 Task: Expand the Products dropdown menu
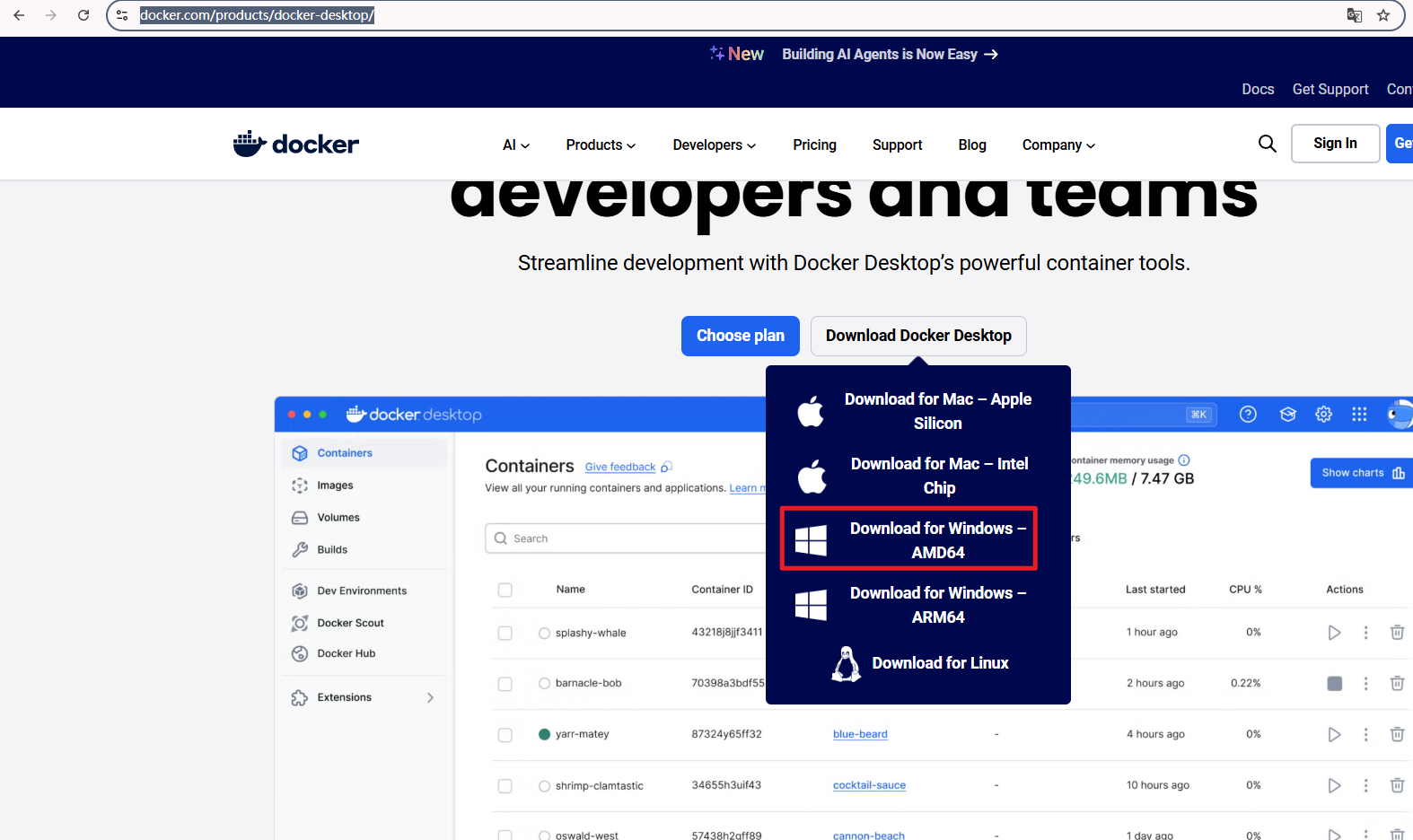click(x=601, y=144)
